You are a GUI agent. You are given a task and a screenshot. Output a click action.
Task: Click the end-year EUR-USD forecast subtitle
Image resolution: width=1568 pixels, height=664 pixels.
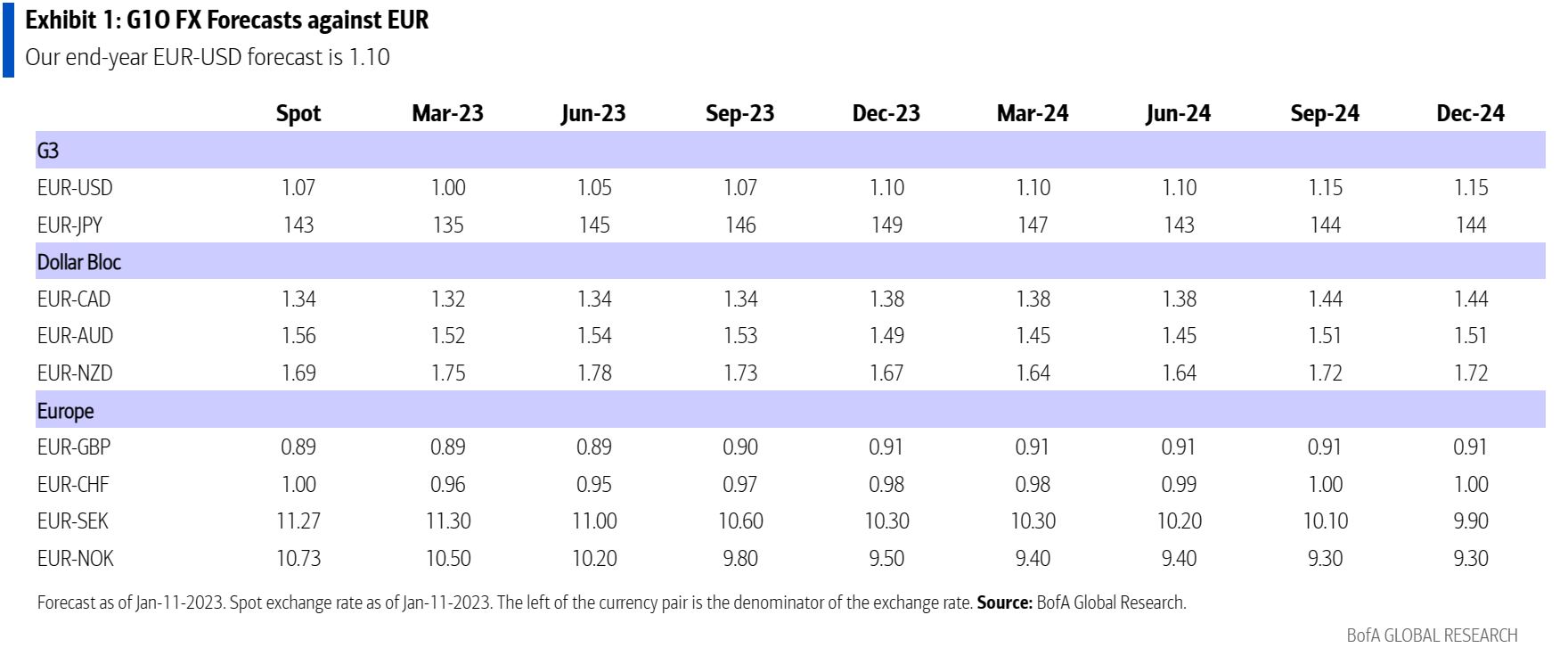207,57
